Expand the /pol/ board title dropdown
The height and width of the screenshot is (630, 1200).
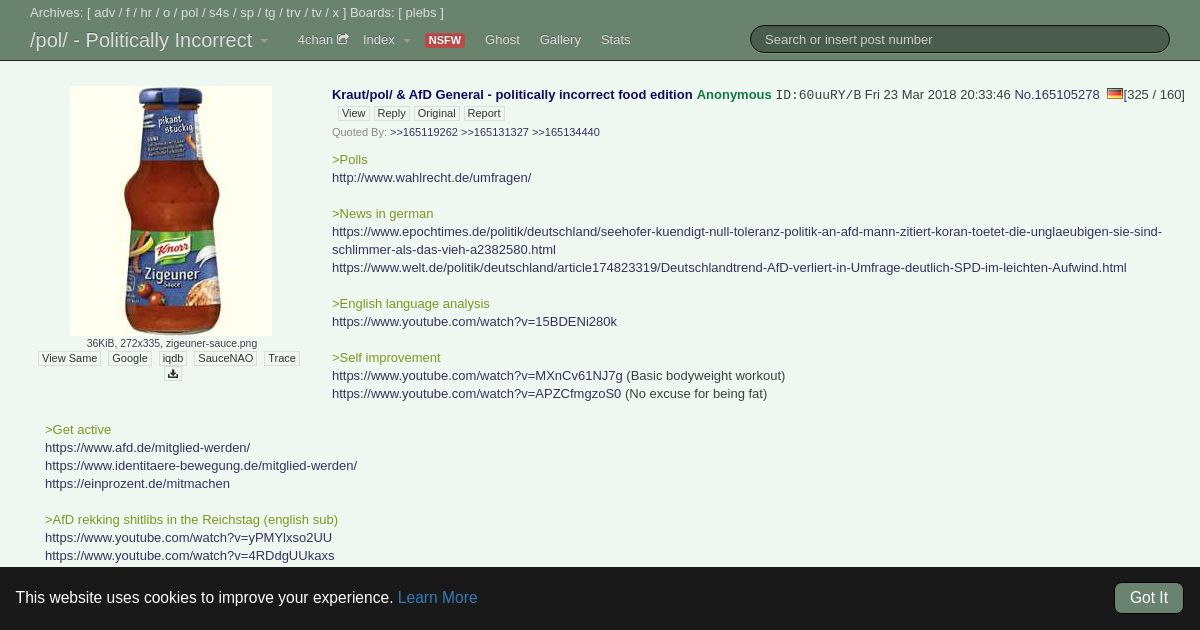[264, 41]
